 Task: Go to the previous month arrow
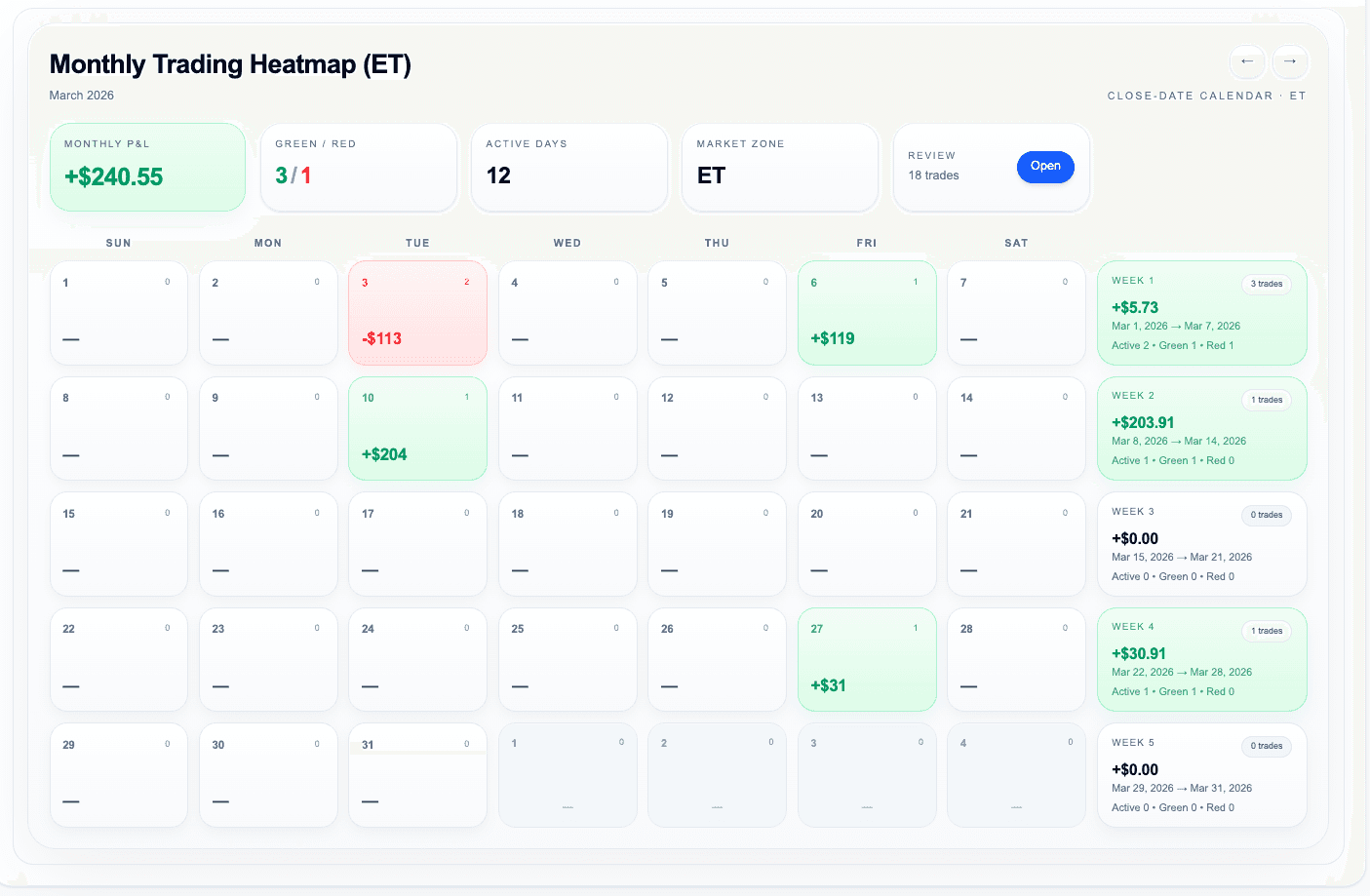pyautogui.click(x=1246, y=61)
